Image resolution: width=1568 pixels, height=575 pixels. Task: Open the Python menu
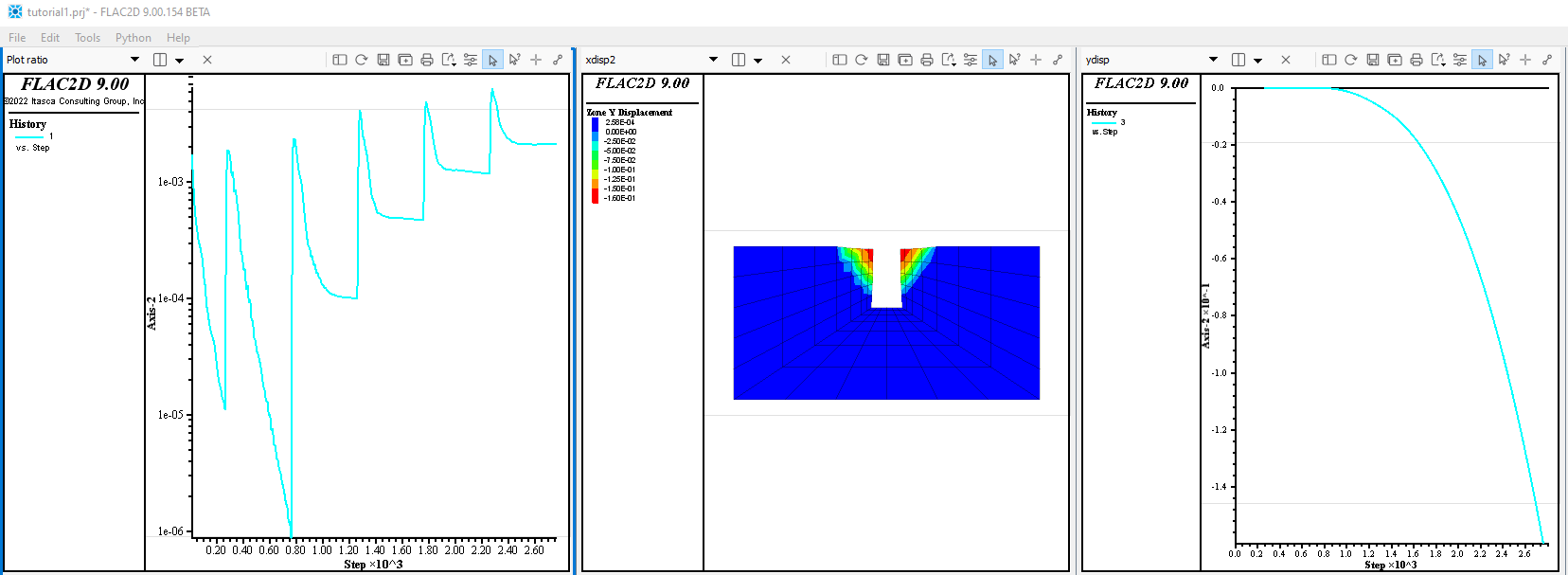133,38
